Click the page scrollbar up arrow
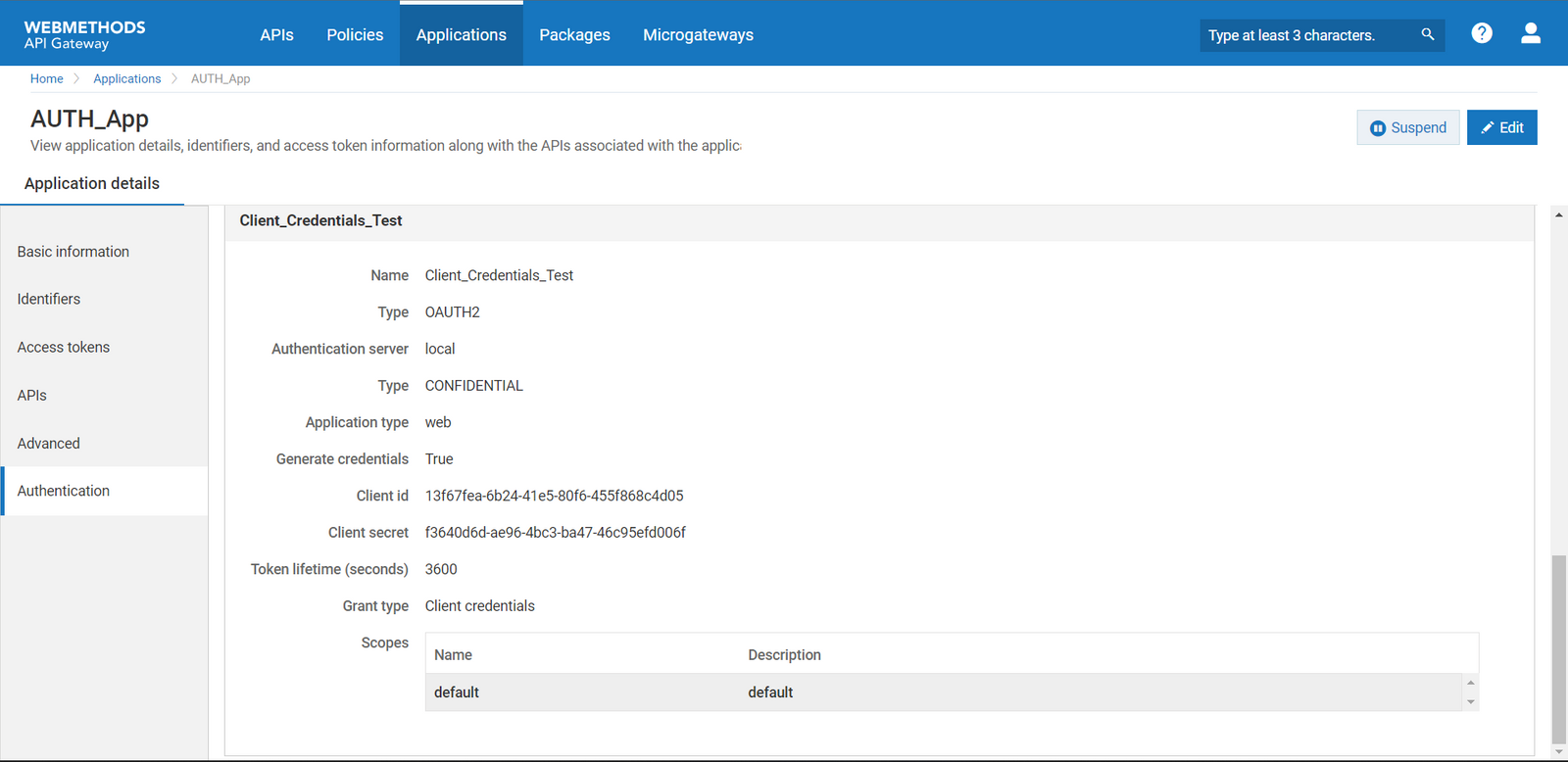 point(1558,215)
